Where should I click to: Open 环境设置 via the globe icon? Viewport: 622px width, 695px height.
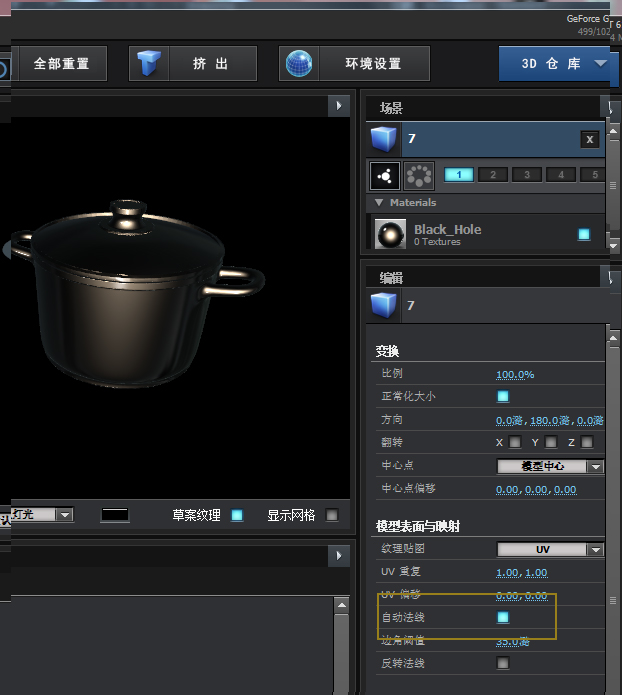(x=298, y=64)
